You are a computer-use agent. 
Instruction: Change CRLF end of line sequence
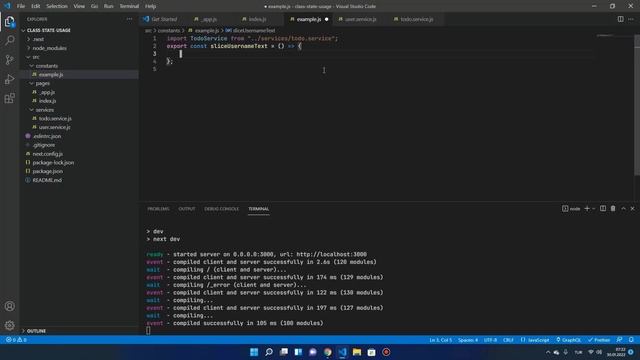click(x=508, y=340)
